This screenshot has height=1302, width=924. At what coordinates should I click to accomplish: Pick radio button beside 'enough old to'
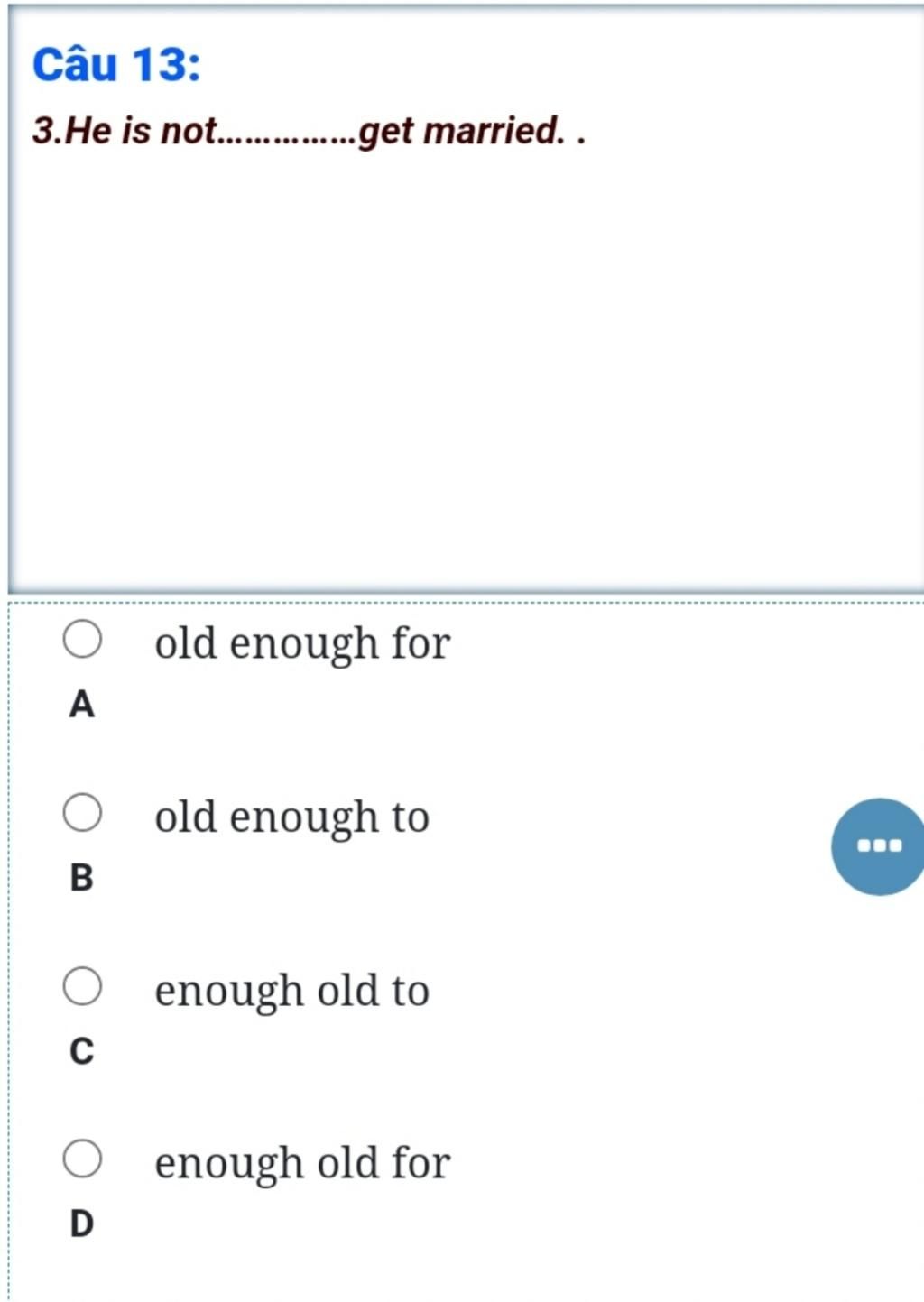pyautogui.click(x=82, y=986)
